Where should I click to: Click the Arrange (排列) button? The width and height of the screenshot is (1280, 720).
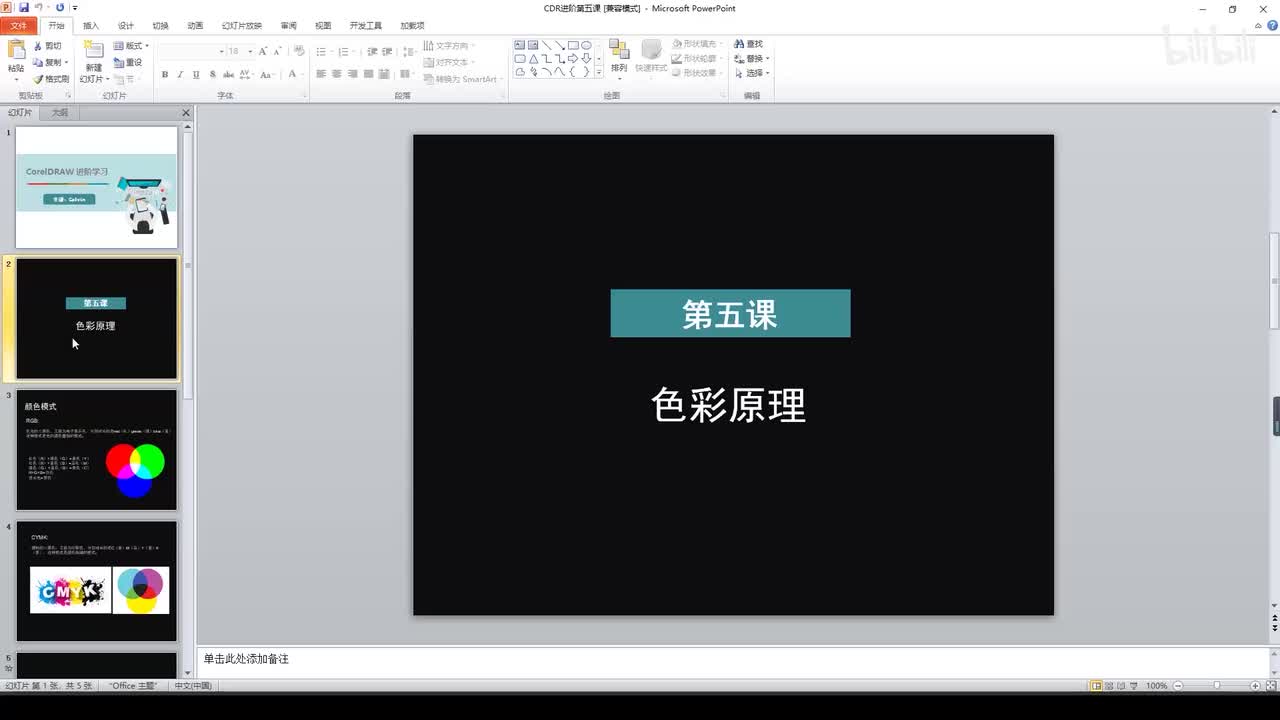tap(619, 58)
